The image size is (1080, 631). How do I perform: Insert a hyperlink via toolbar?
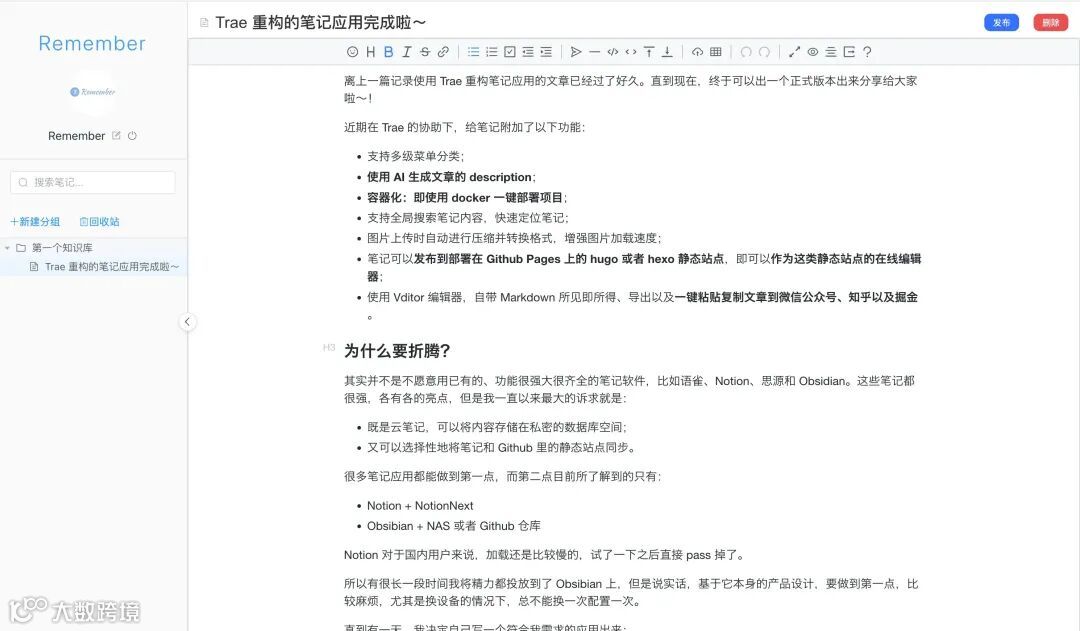coord(444,52)
